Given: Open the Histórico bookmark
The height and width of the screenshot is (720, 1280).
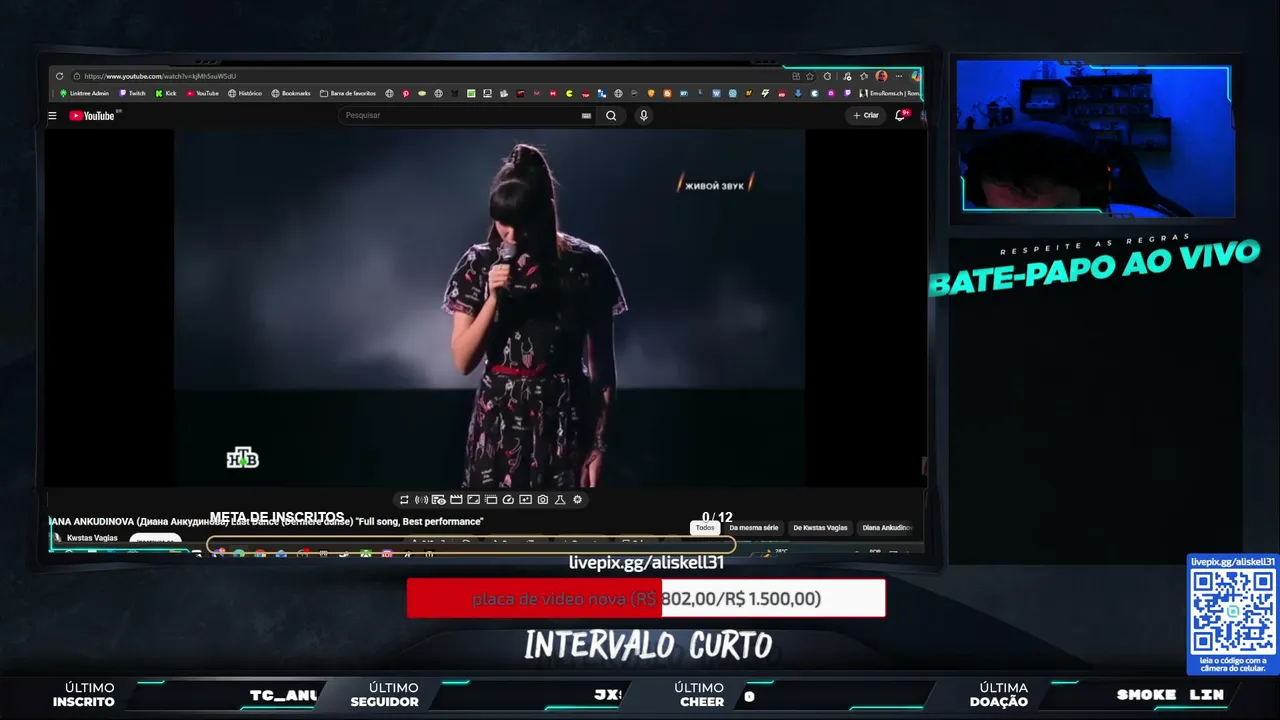Looking at the screenshot, I should point(245,93).
